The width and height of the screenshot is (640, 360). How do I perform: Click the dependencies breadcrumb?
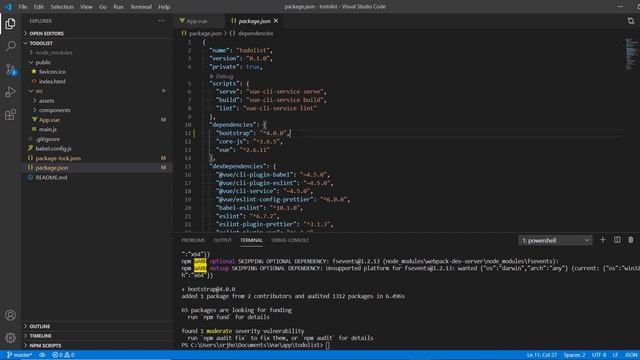[x=251, y=33]
